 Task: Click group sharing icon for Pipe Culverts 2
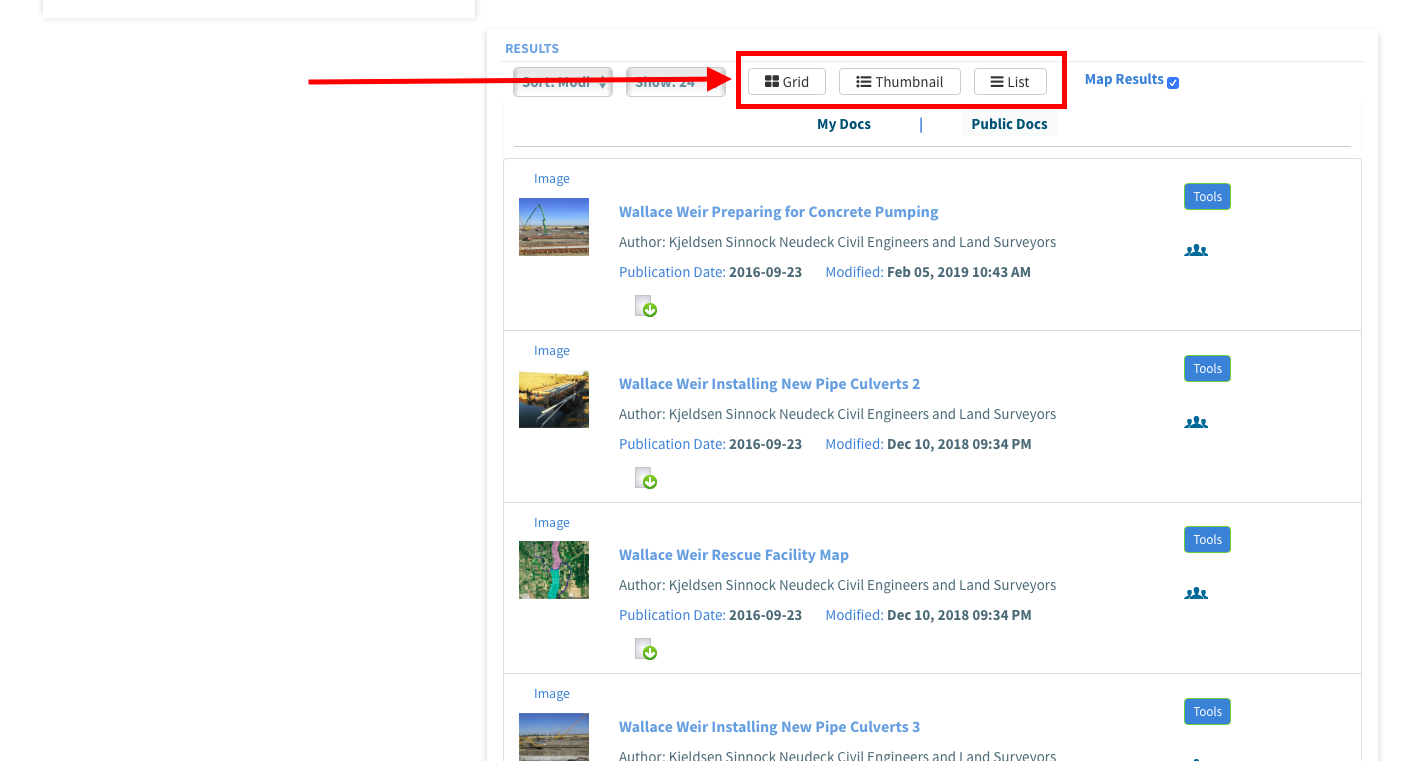click(1196, 423)
